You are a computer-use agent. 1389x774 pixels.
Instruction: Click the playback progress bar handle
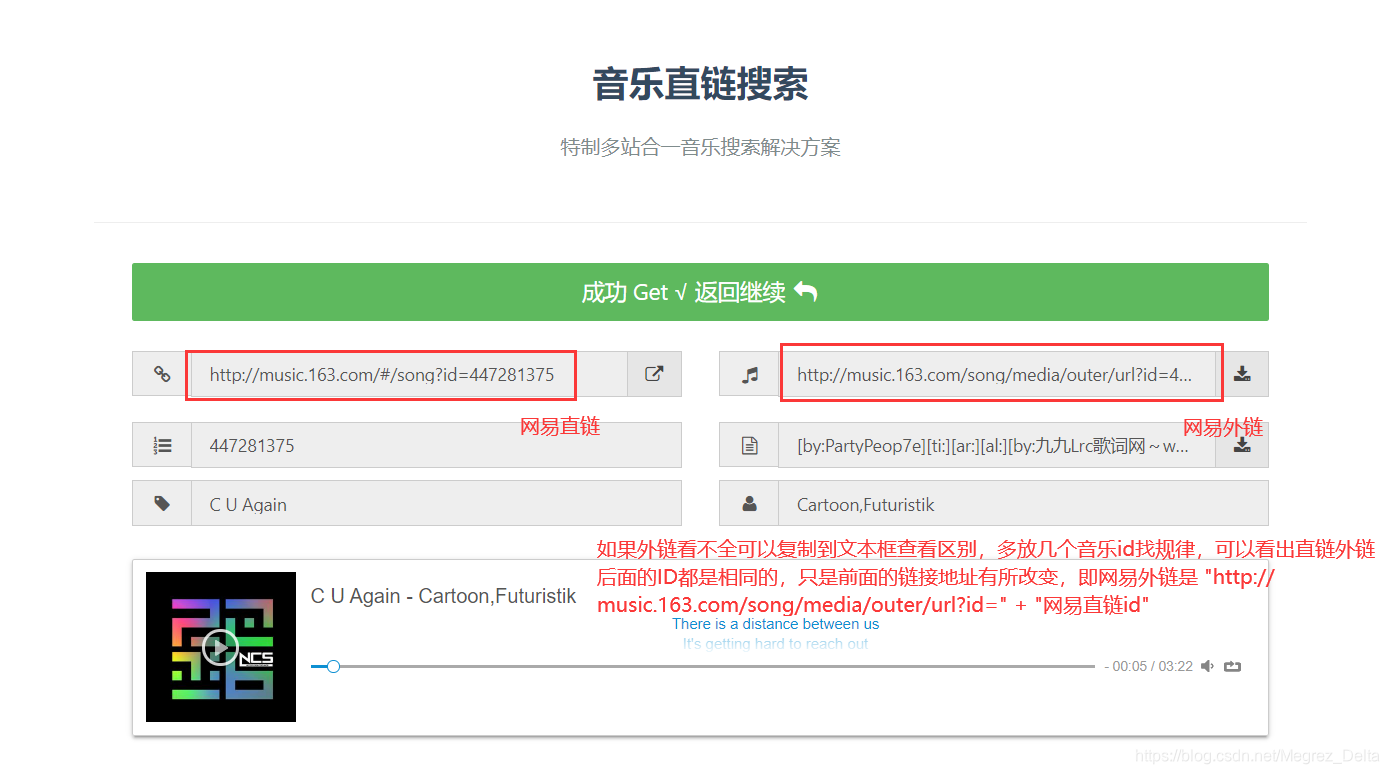point(334,666)
